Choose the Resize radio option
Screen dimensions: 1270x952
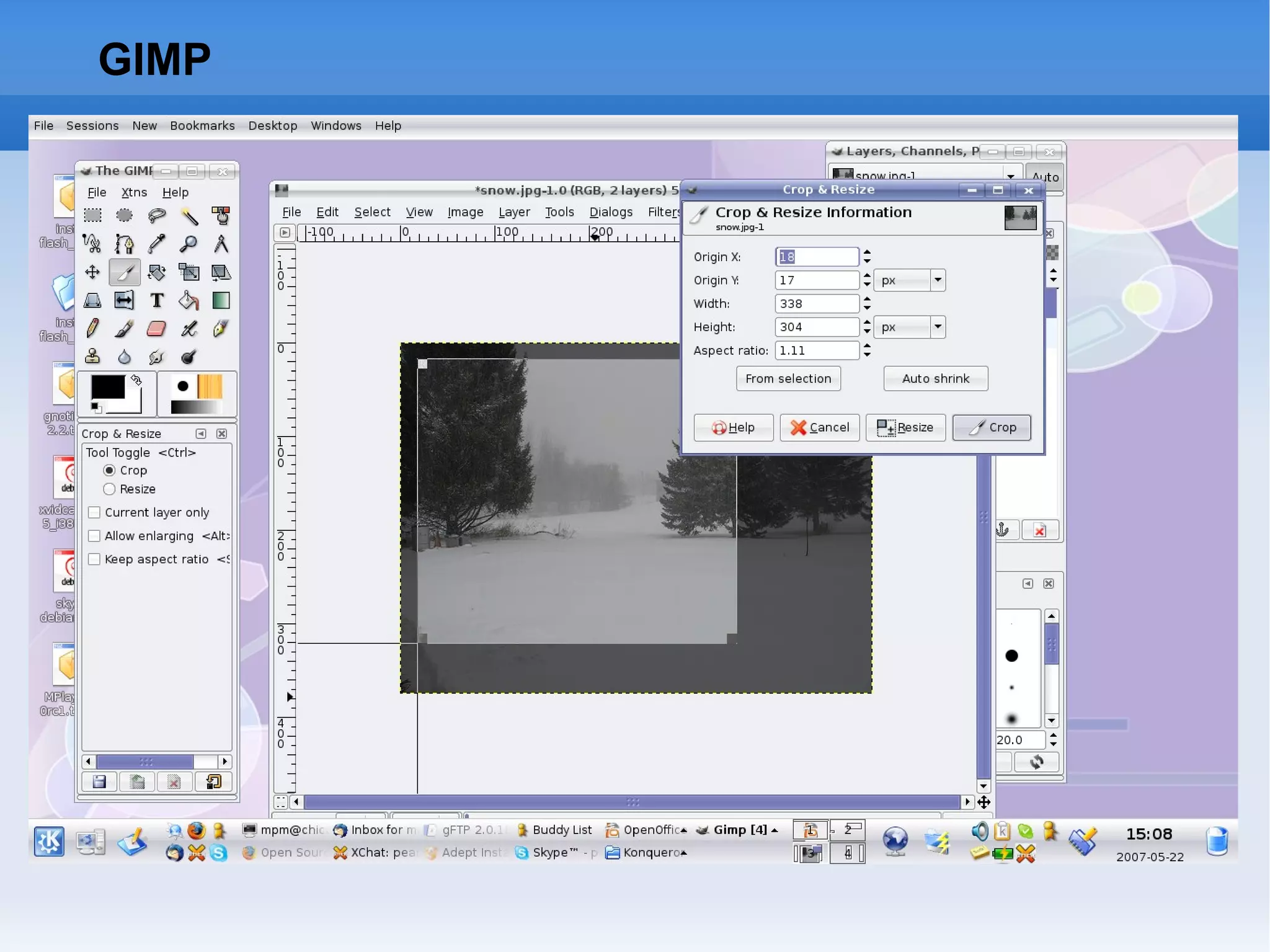click(110, 489)
